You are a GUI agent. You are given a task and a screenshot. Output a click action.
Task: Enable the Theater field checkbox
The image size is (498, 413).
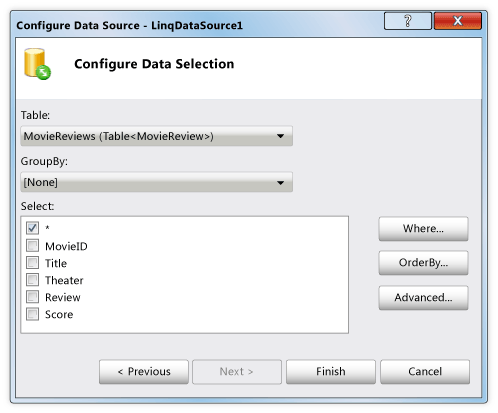[x=32, y=280]
